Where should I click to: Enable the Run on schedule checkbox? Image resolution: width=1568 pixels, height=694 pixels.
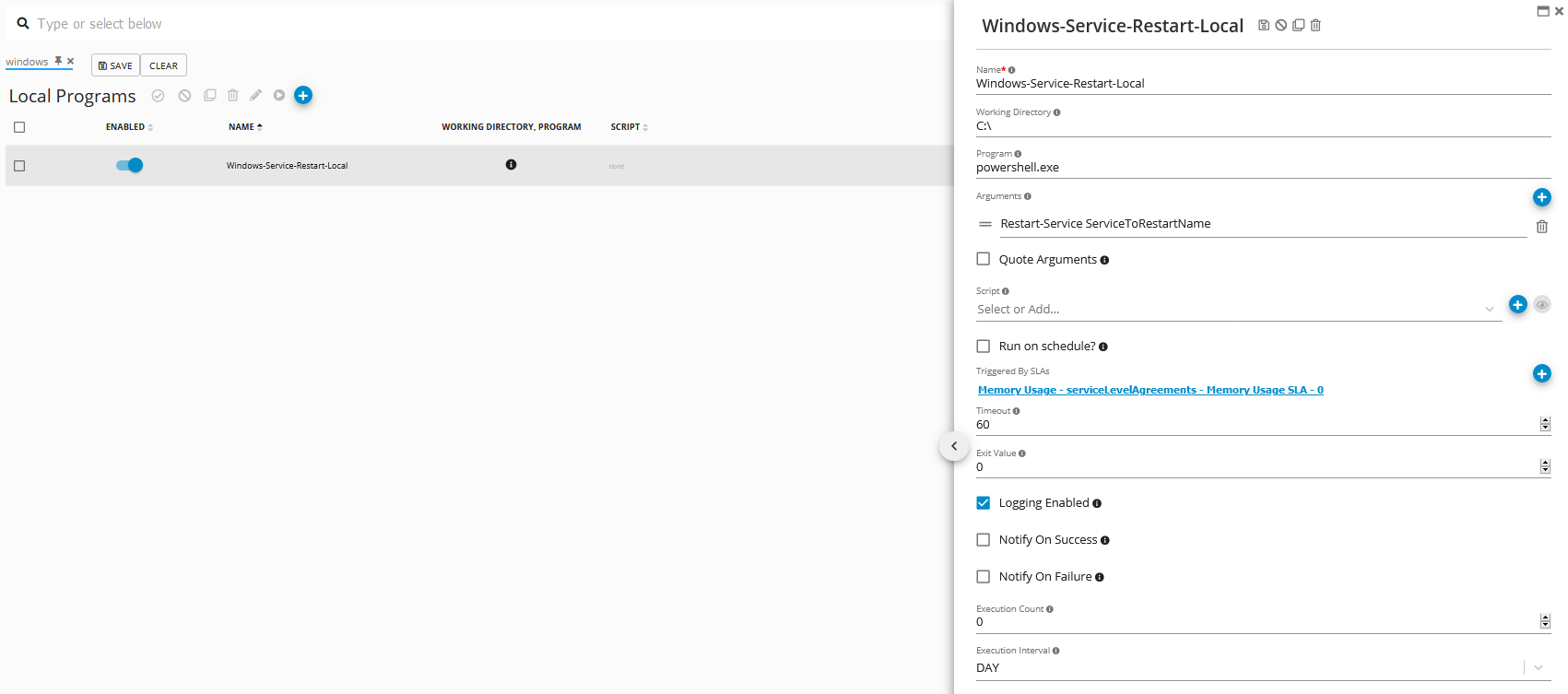point(984,347)
